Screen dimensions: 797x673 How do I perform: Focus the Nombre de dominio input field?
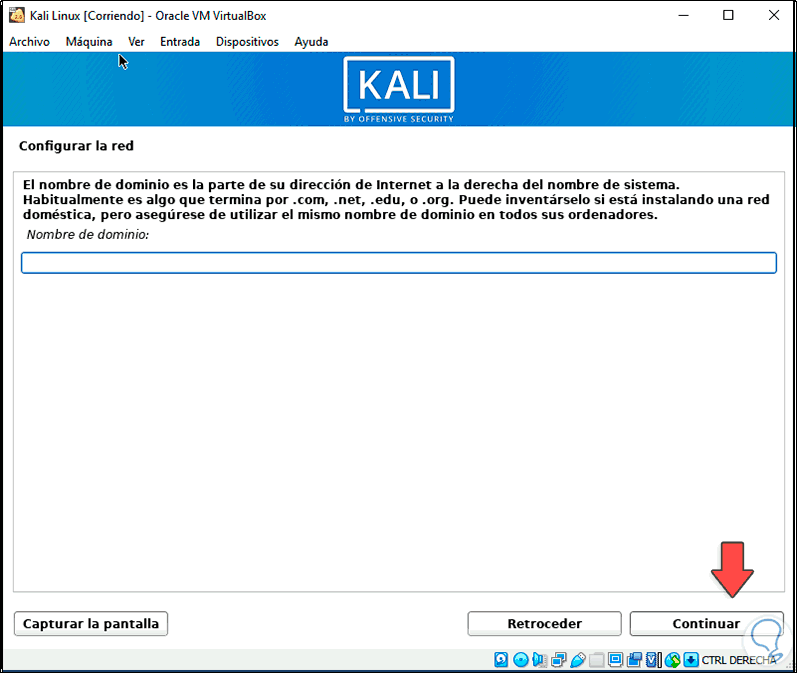coord(398,263)
